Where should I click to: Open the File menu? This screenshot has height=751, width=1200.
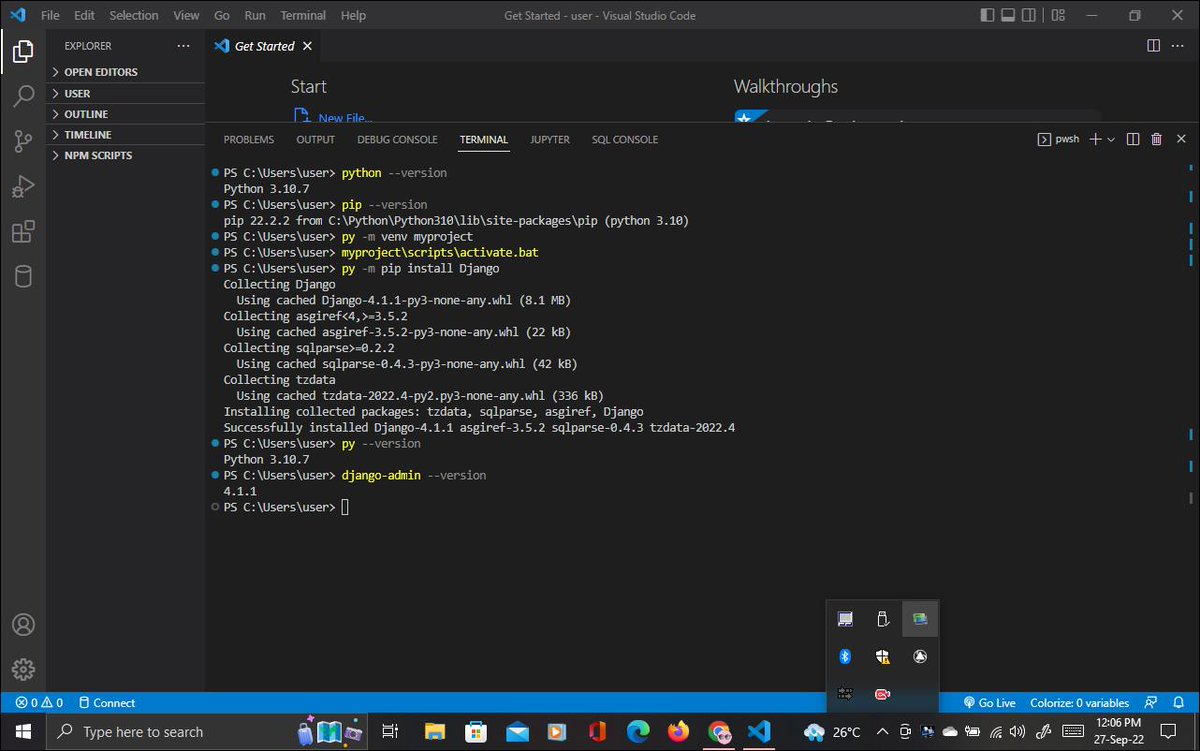tap(50, 15)
